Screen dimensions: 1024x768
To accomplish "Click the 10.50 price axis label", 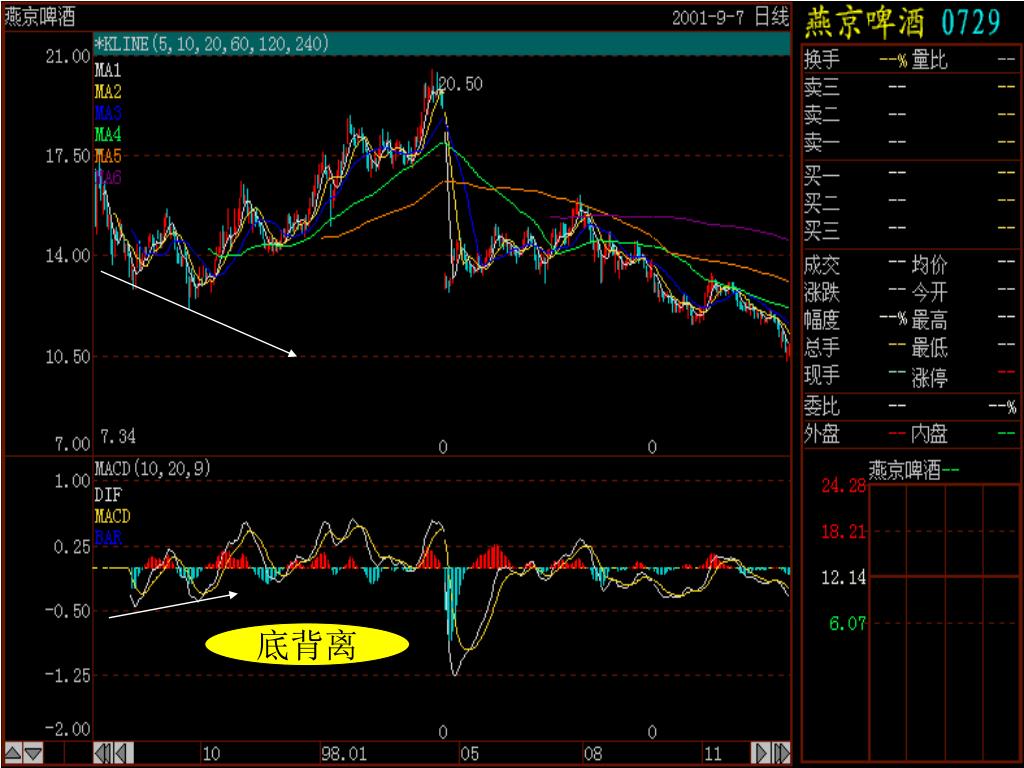I will tap(68, 357).
